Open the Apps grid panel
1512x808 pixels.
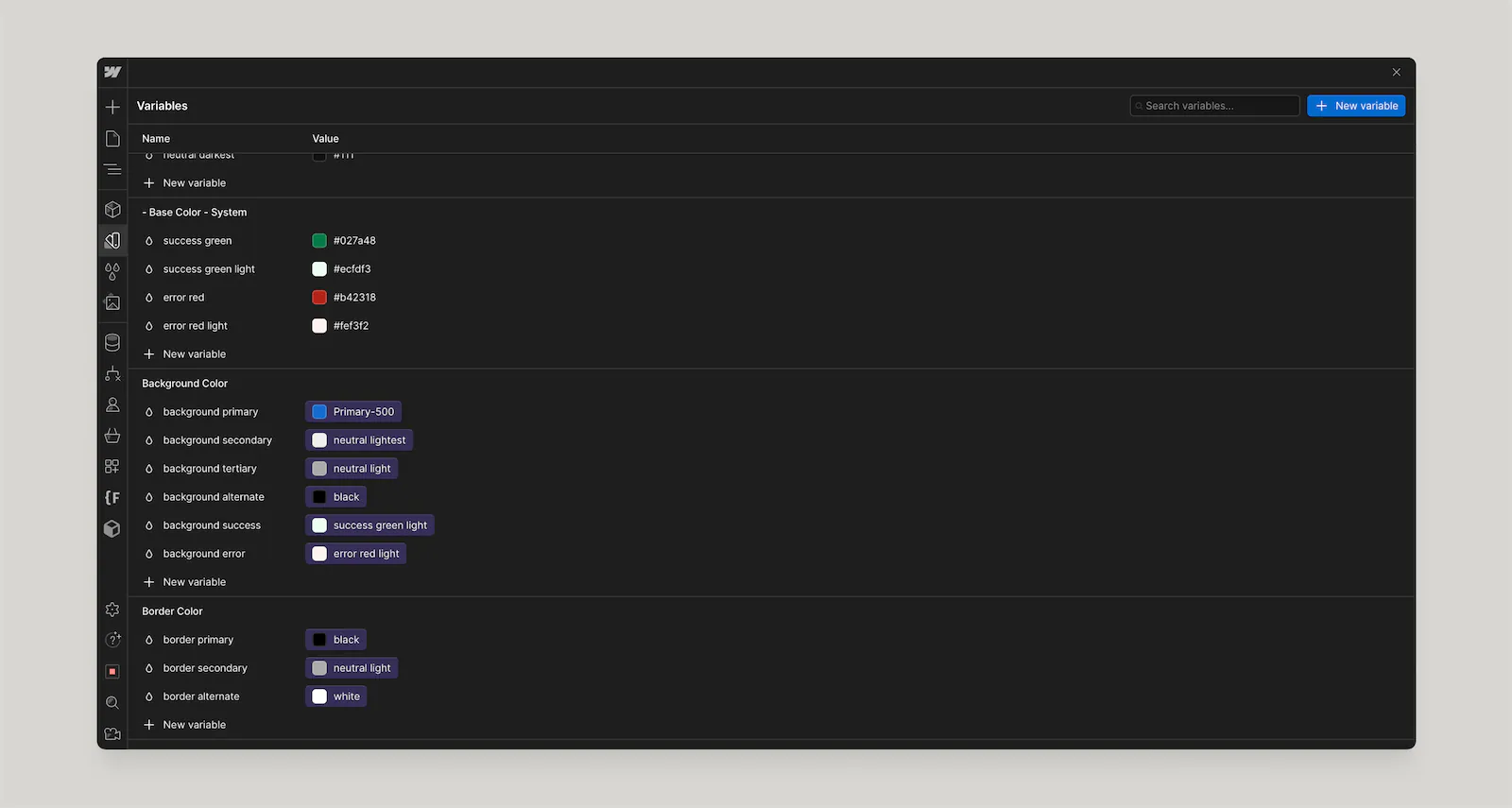[x=112, y=467]
